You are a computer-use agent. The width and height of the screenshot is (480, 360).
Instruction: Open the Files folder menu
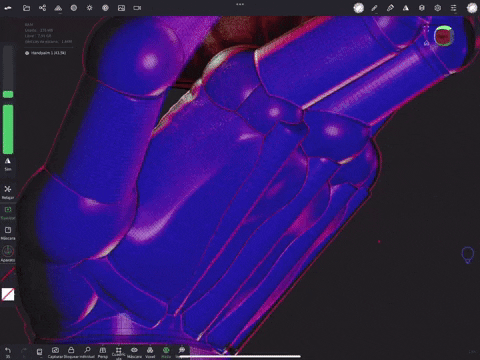tap(26, 8)
